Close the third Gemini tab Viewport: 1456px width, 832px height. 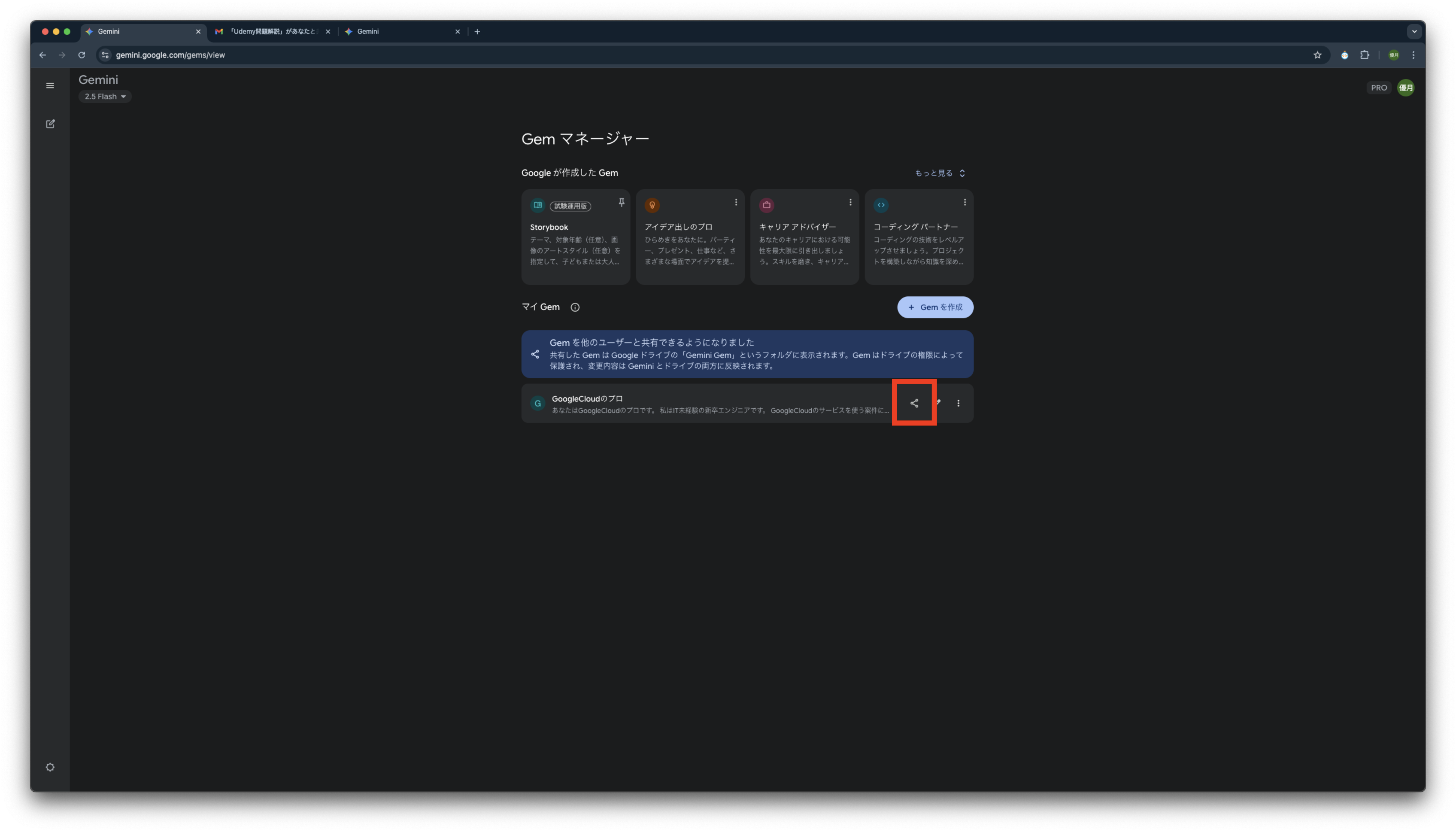click(x=458, y=31)
